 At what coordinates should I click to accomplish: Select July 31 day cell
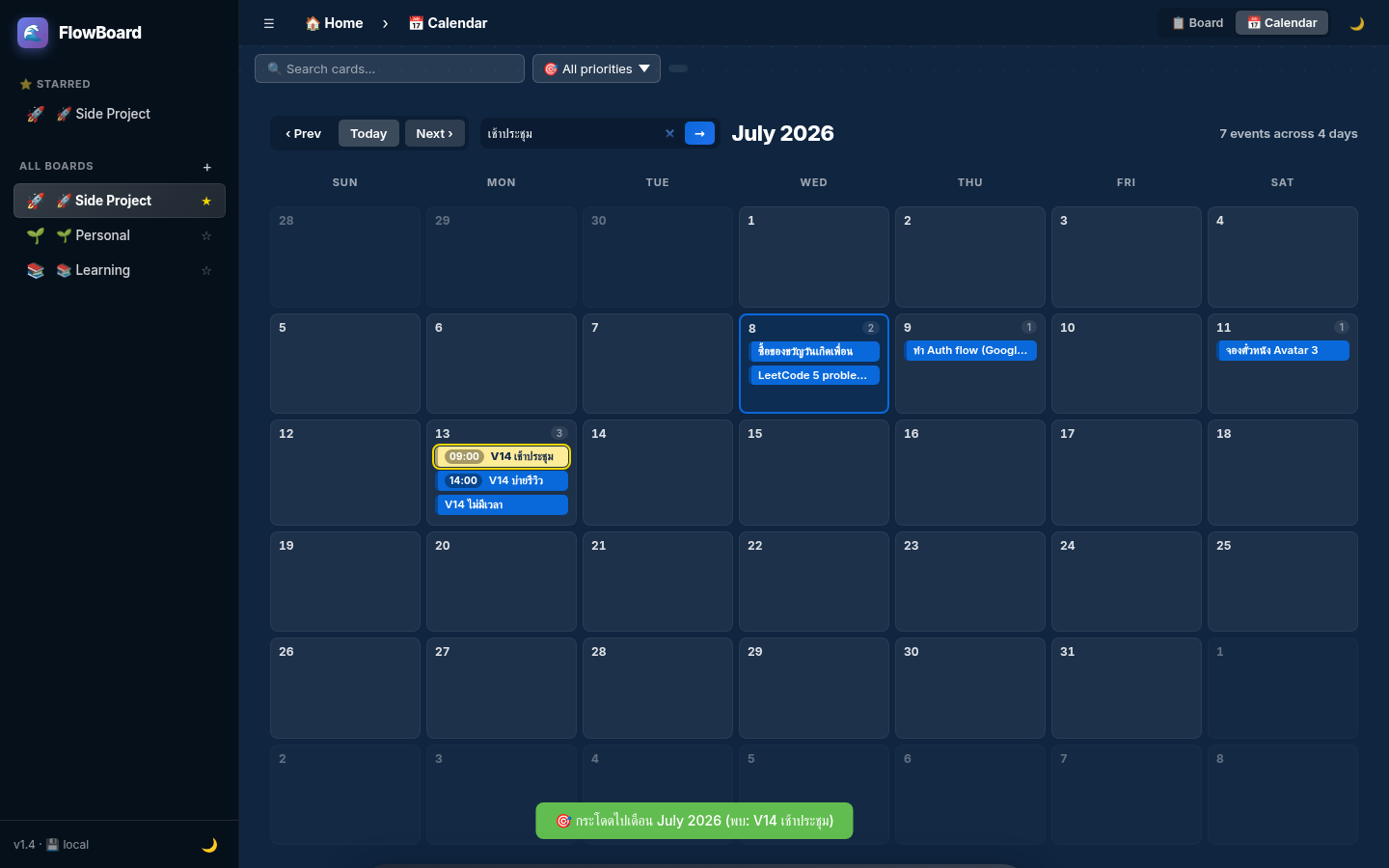(1127, 688)
